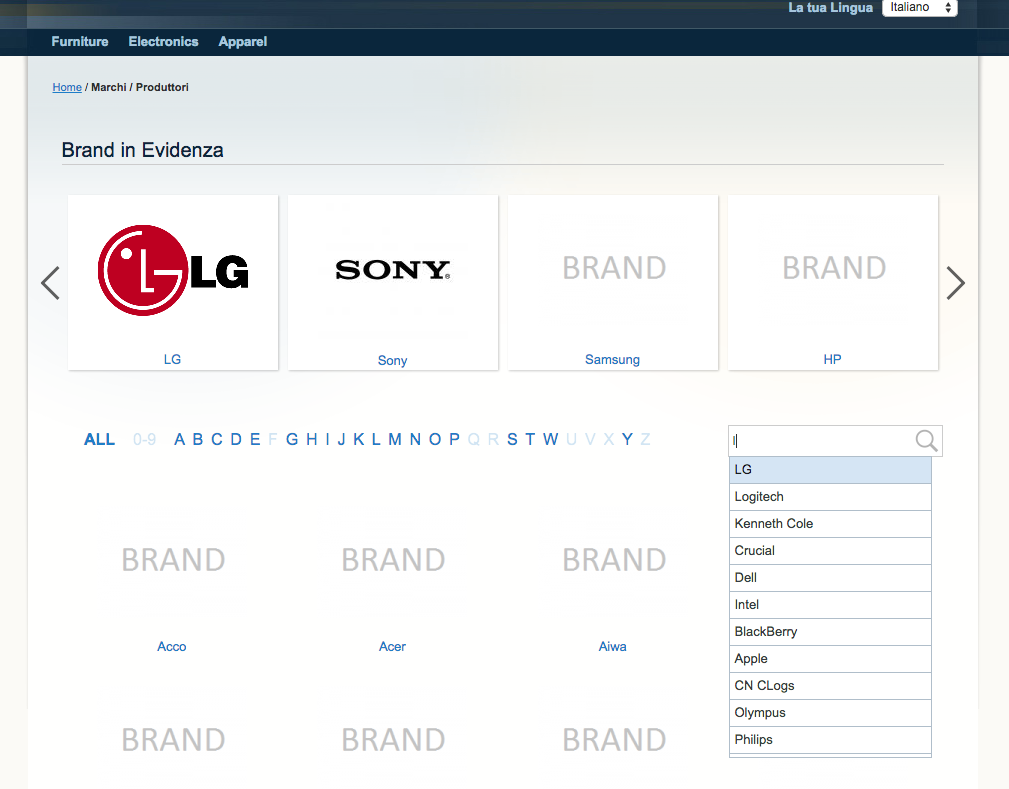Focus the brand search input field

click(x=835, y=441)
